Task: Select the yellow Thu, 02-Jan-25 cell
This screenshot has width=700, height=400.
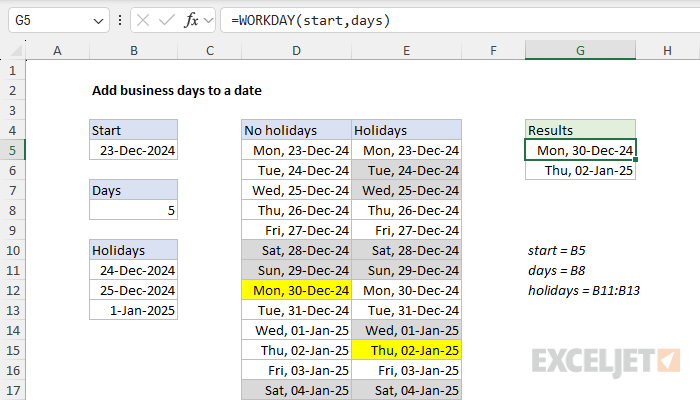Action: click(x=406, y=350)
